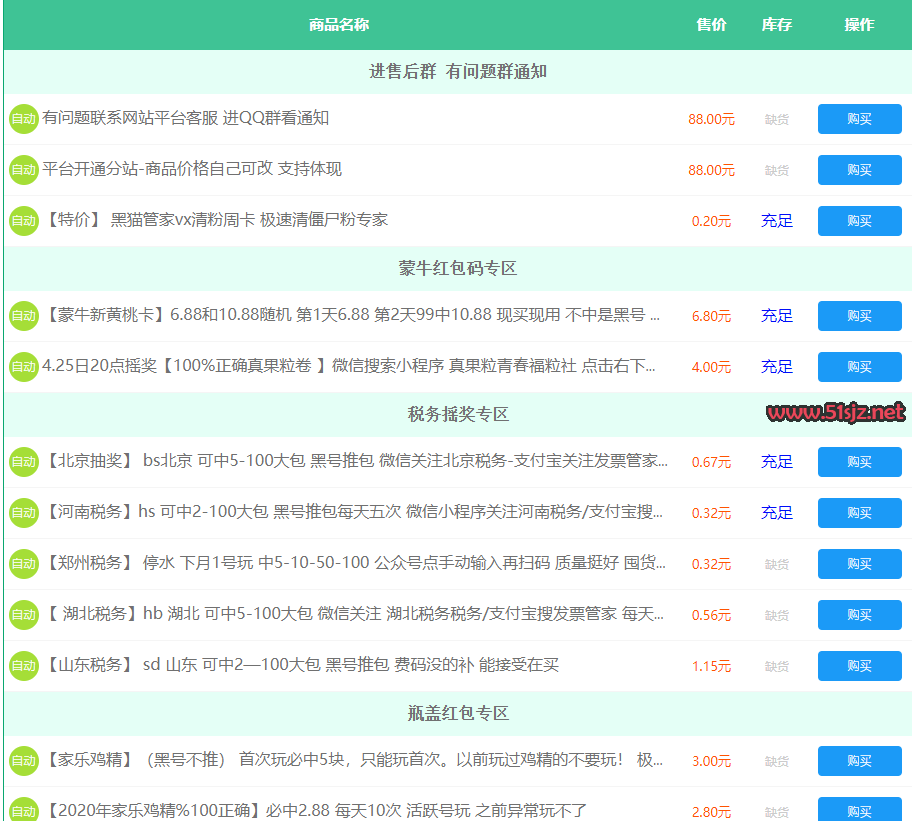The width and height of the screenshot is (912, 821).
Task: Click the green 自动 icon for 北京抽奖
Action: pos(24,462)
